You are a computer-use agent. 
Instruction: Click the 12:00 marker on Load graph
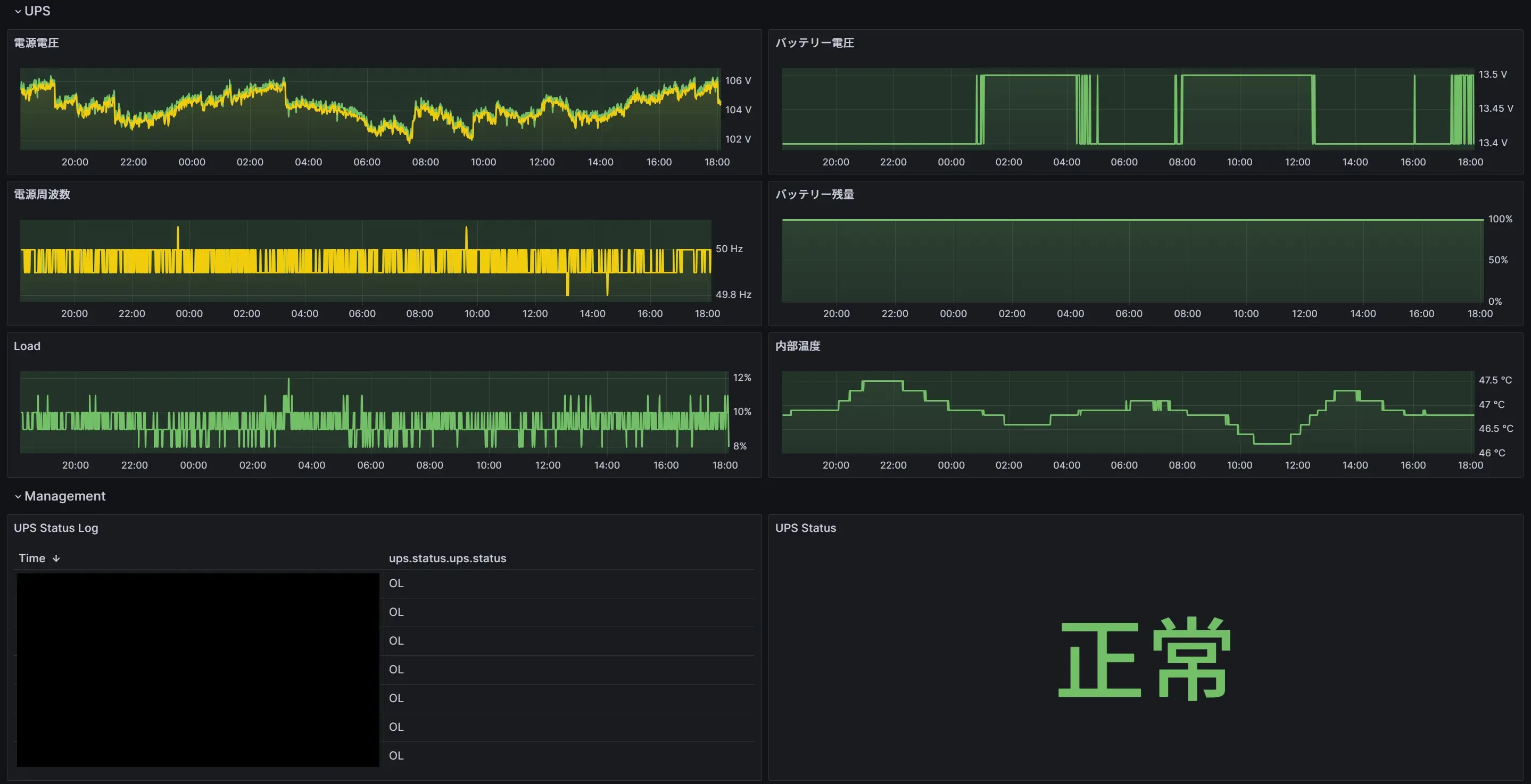click(548, 465)
